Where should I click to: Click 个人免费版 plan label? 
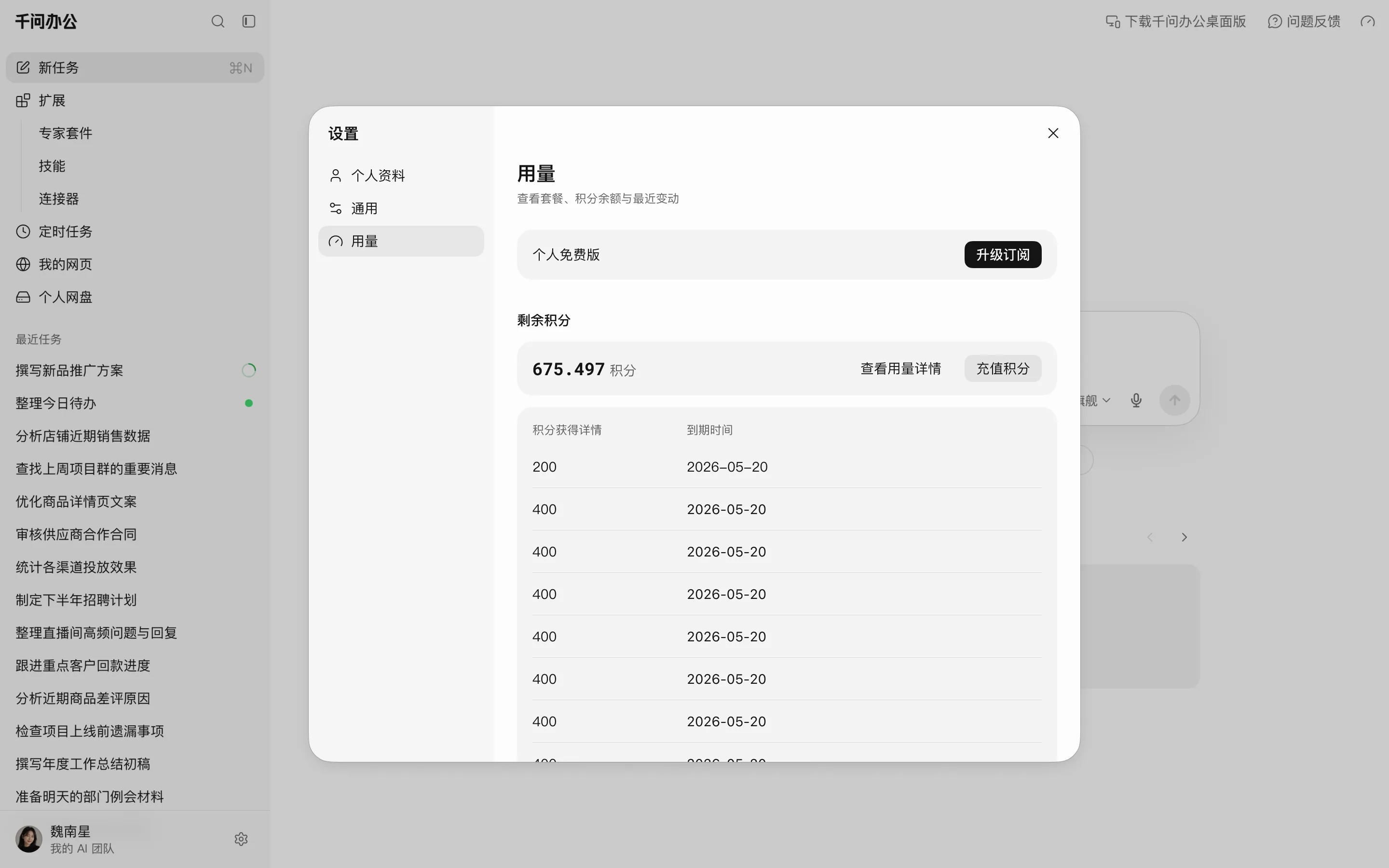566,254
